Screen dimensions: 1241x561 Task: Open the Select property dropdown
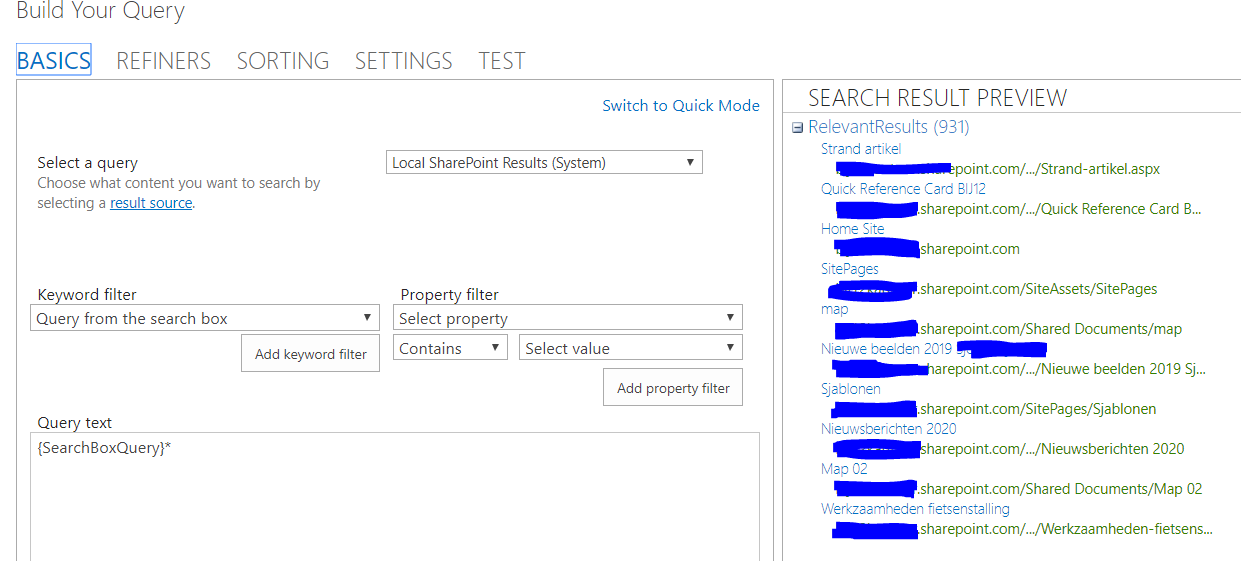[x=567, y=318]
